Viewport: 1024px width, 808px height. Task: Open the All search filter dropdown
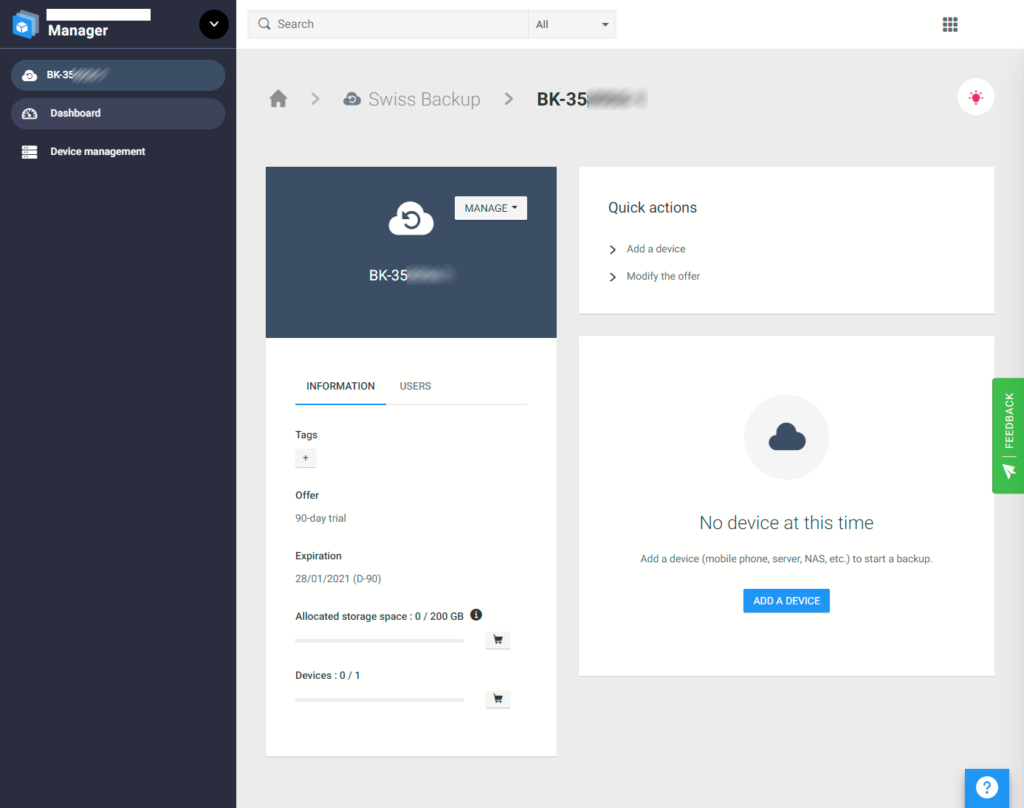(572, 24)
